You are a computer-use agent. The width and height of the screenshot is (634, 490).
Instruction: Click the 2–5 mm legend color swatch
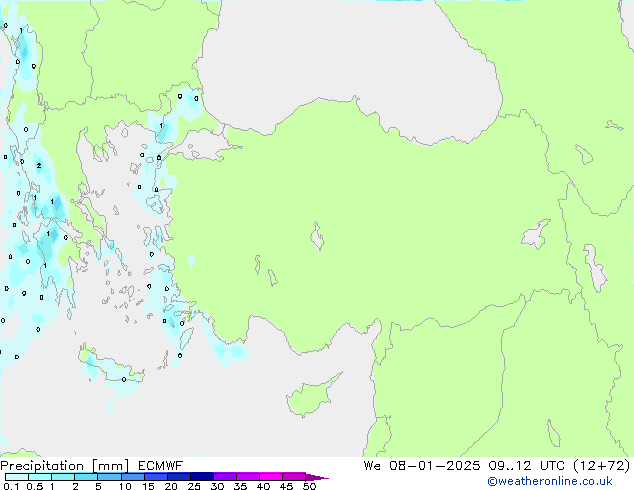(86, 477)
